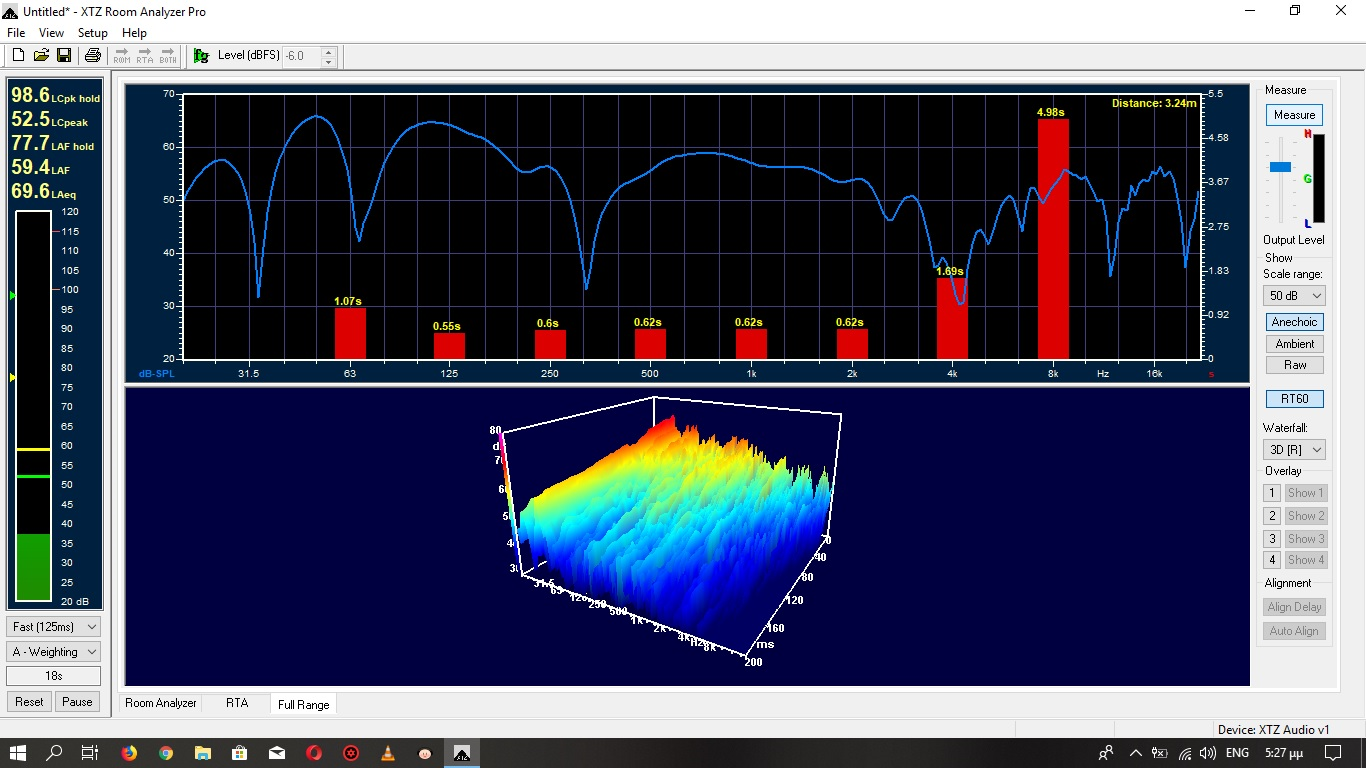The image size is (1366, 768).
Task: Select overlay slot 1 button
Action: 1272,493
